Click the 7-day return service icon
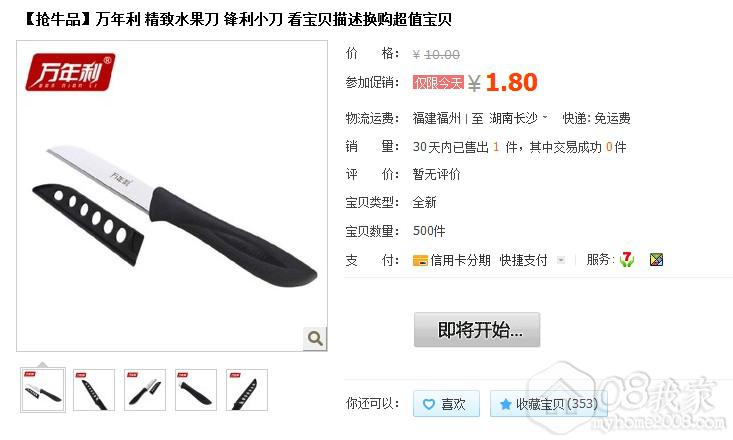Viewport: 733px width, 440px height. click(x=626, y=260)
